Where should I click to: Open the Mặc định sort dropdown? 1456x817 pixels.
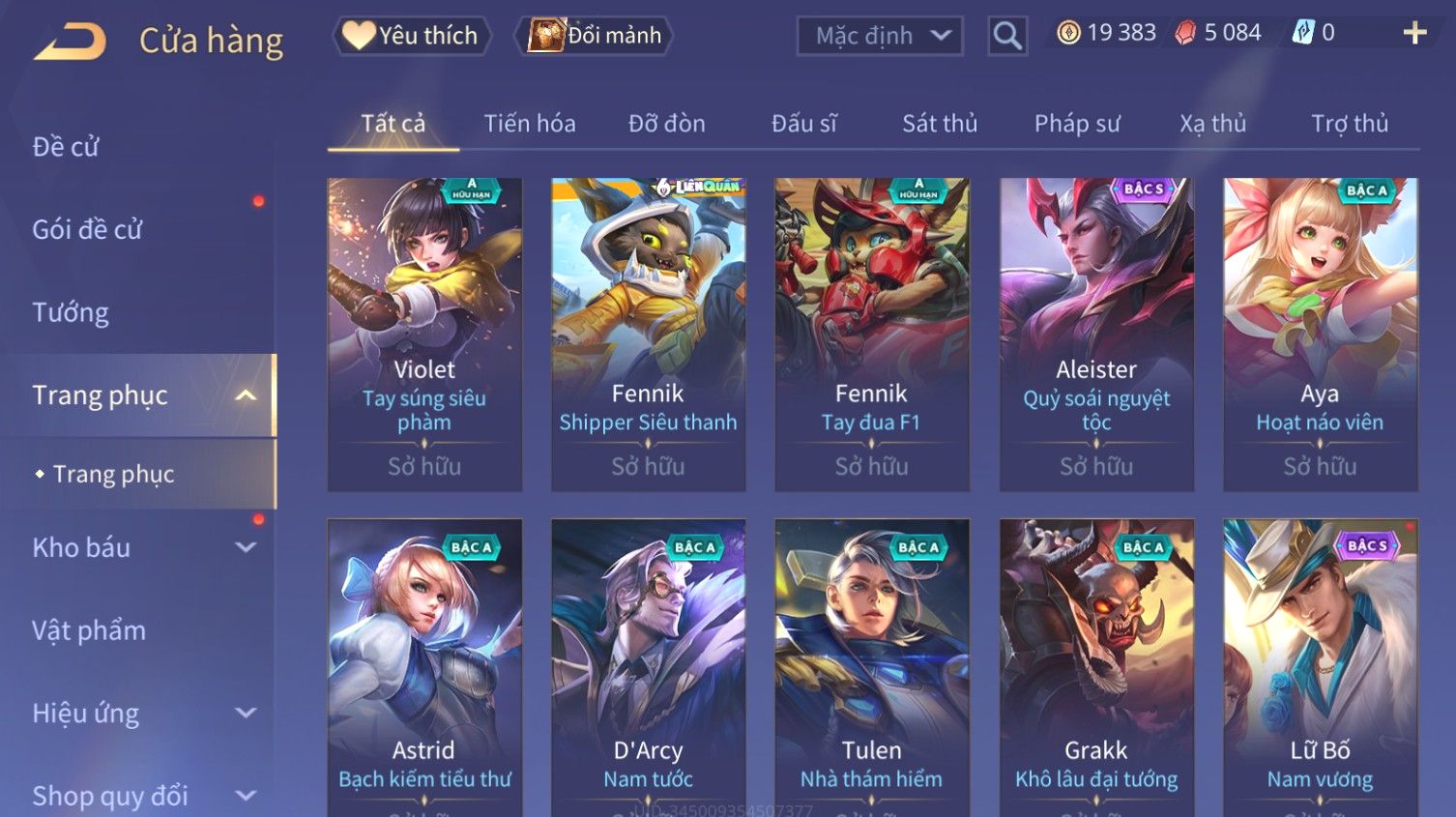click(x=880, y=36)
